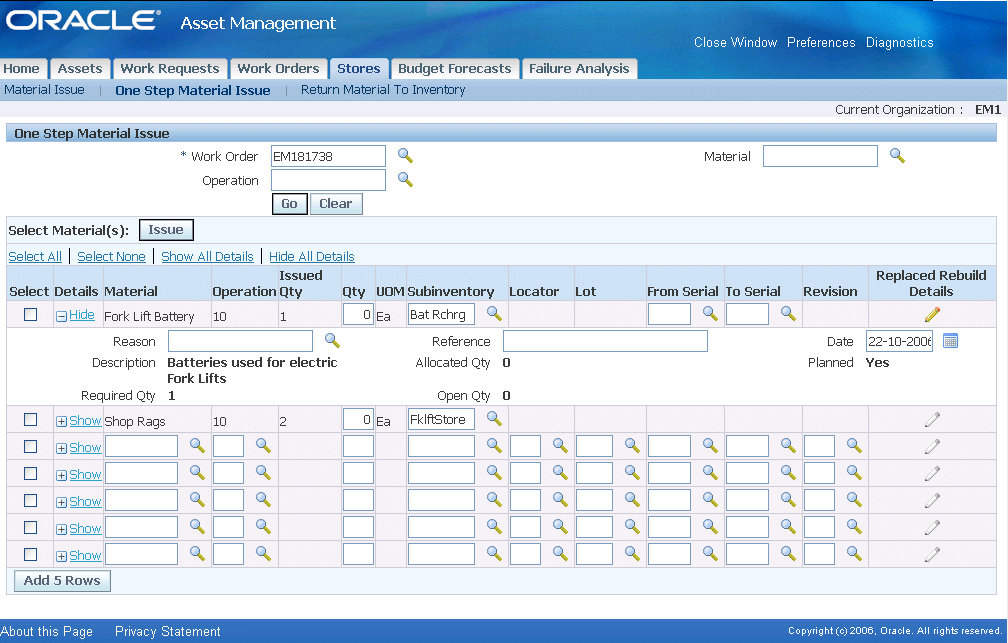Click into the Work Order field
Viewport: 1008px width, 643px height.
pyautogui.click(x=328, y=156)
